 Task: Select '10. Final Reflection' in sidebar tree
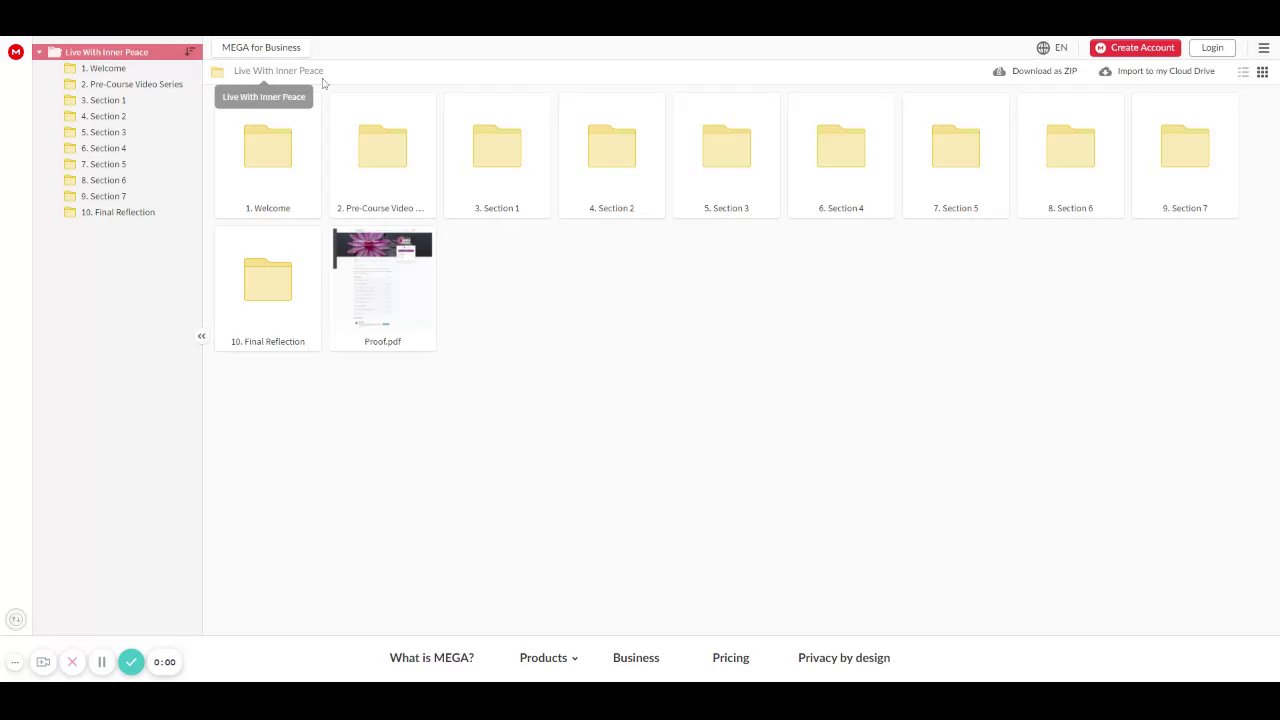(118, 212)
